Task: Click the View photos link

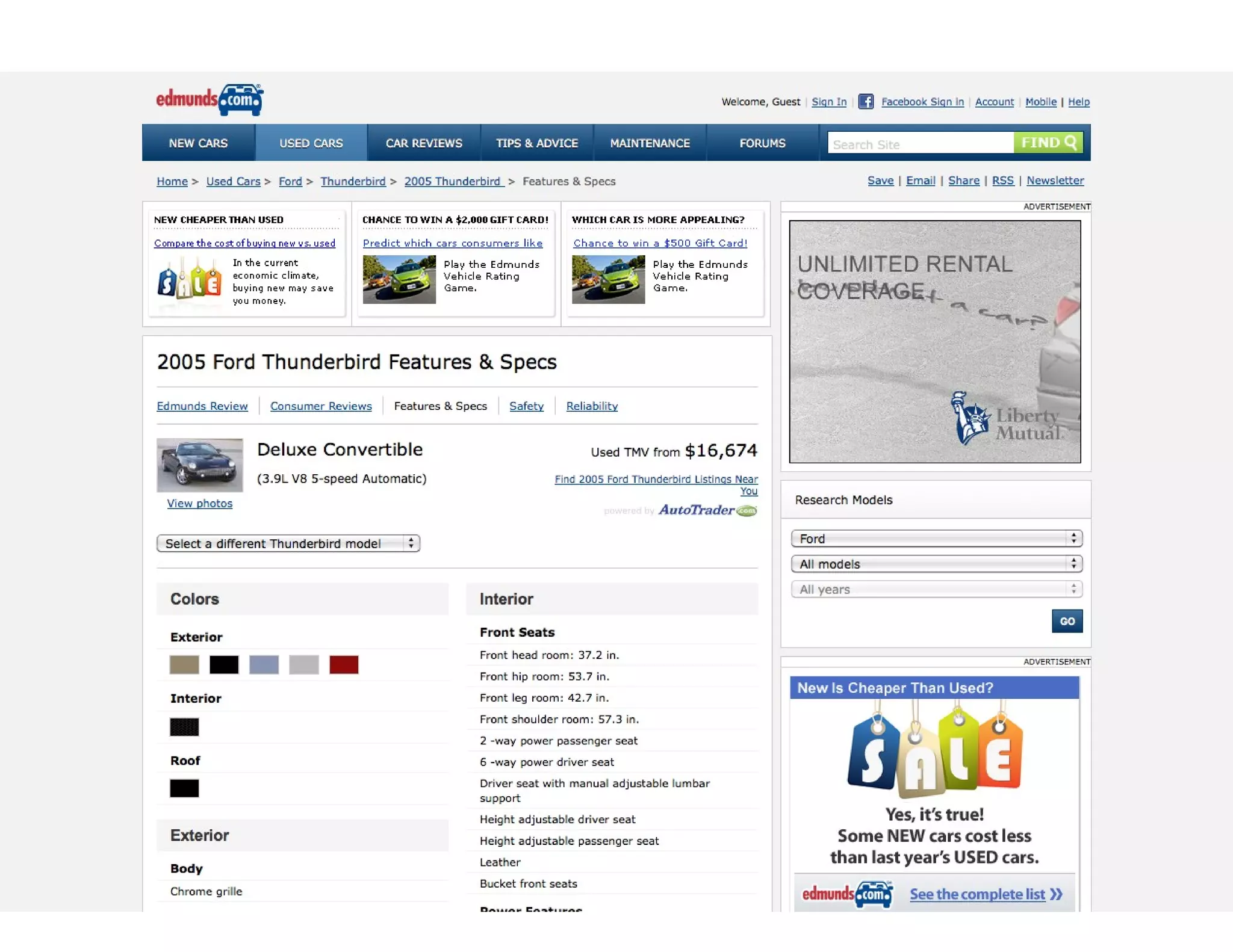Action: 200,504
